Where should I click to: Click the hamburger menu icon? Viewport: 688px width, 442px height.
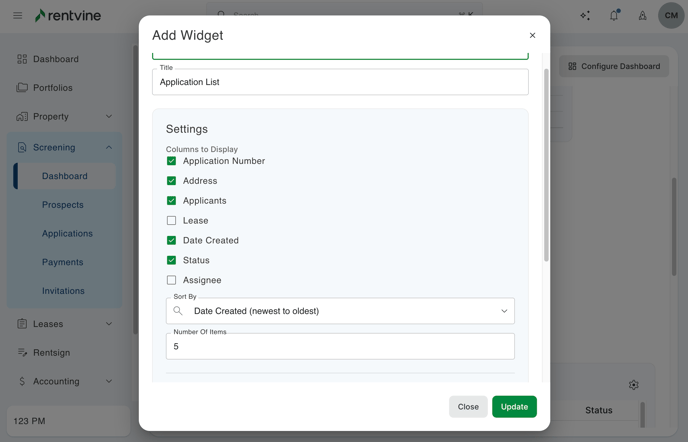(17, 16)
